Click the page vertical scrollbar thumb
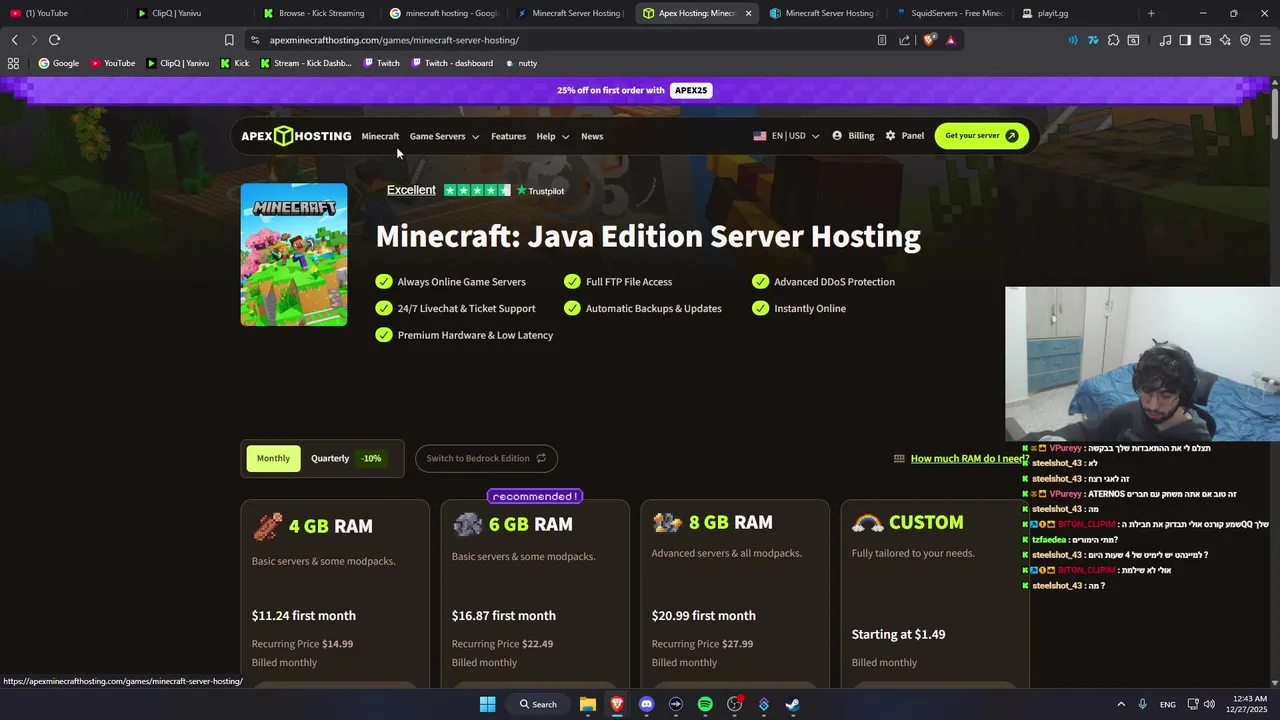The height and width of the screenshot is (720, 1280). click(1275, 115)
